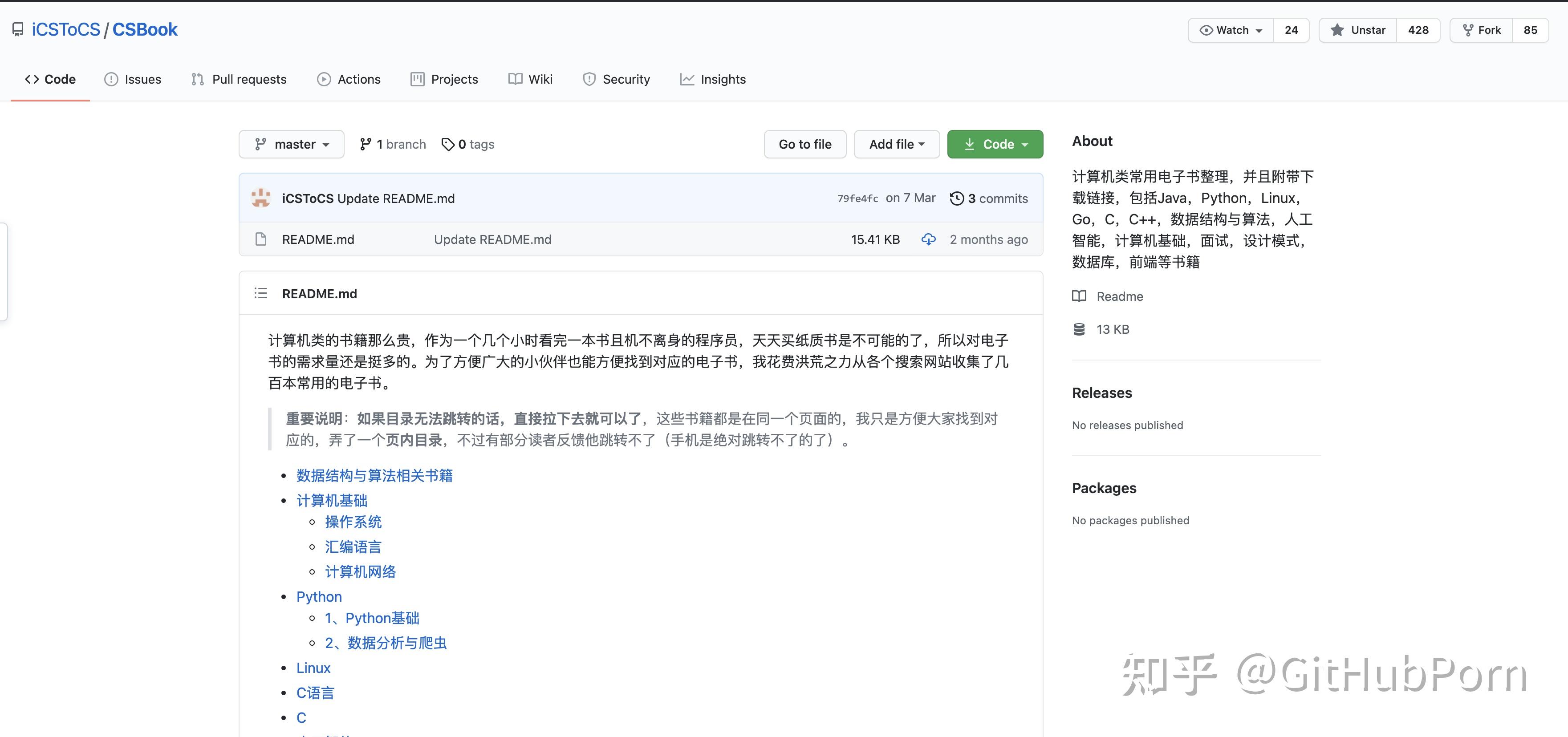Click the table of contents icon beside README.md
1568x737 pixels.
coord(260,293)
